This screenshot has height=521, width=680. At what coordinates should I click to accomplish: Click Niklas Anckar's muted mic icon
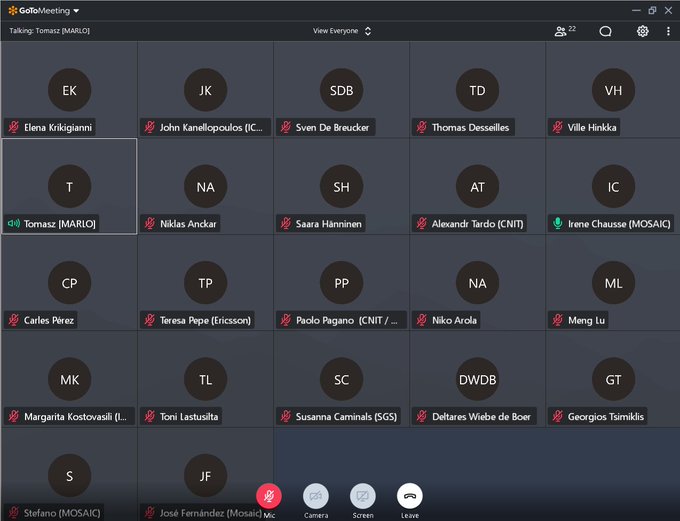click(150, 223)
